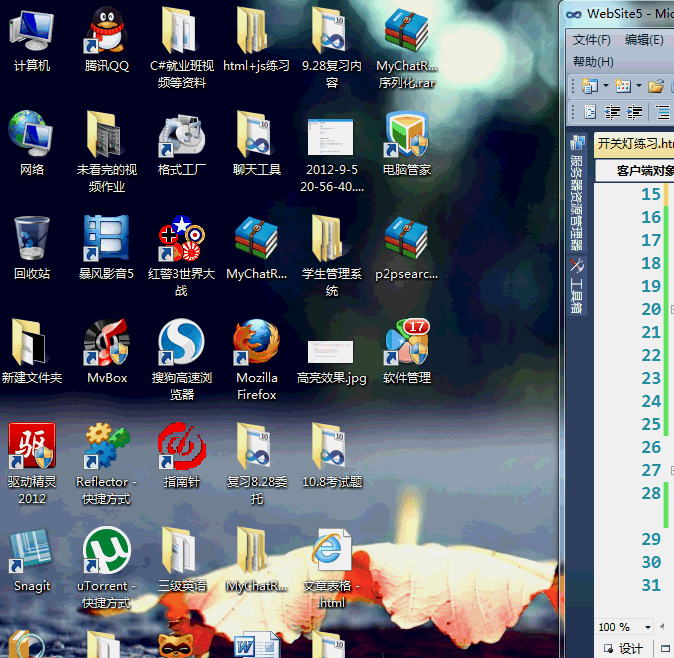Click the Open File folder toolbar icon
This screenshot has width=674, height=658.
coord(656,86)
